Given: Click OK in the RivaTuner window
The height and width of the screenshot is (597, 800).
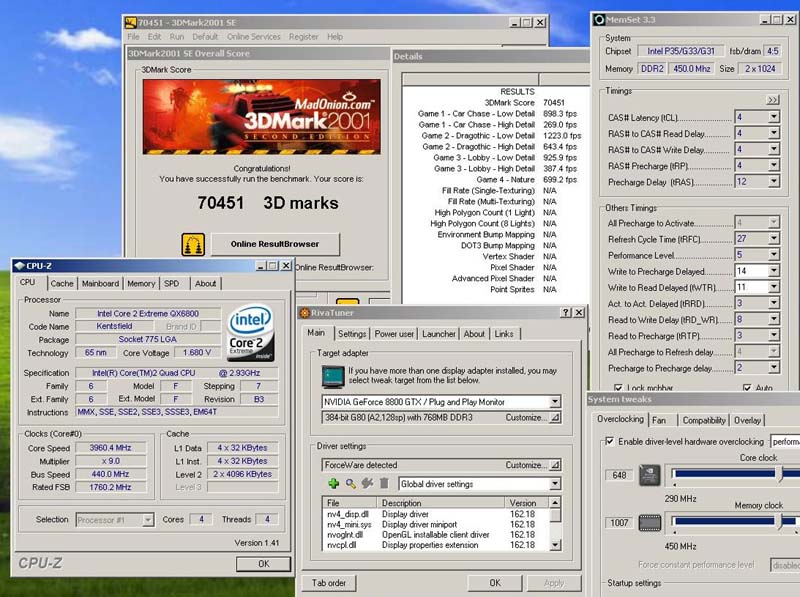Looking at the screenshot, I should pyautogui.click(x=495, y=583).
